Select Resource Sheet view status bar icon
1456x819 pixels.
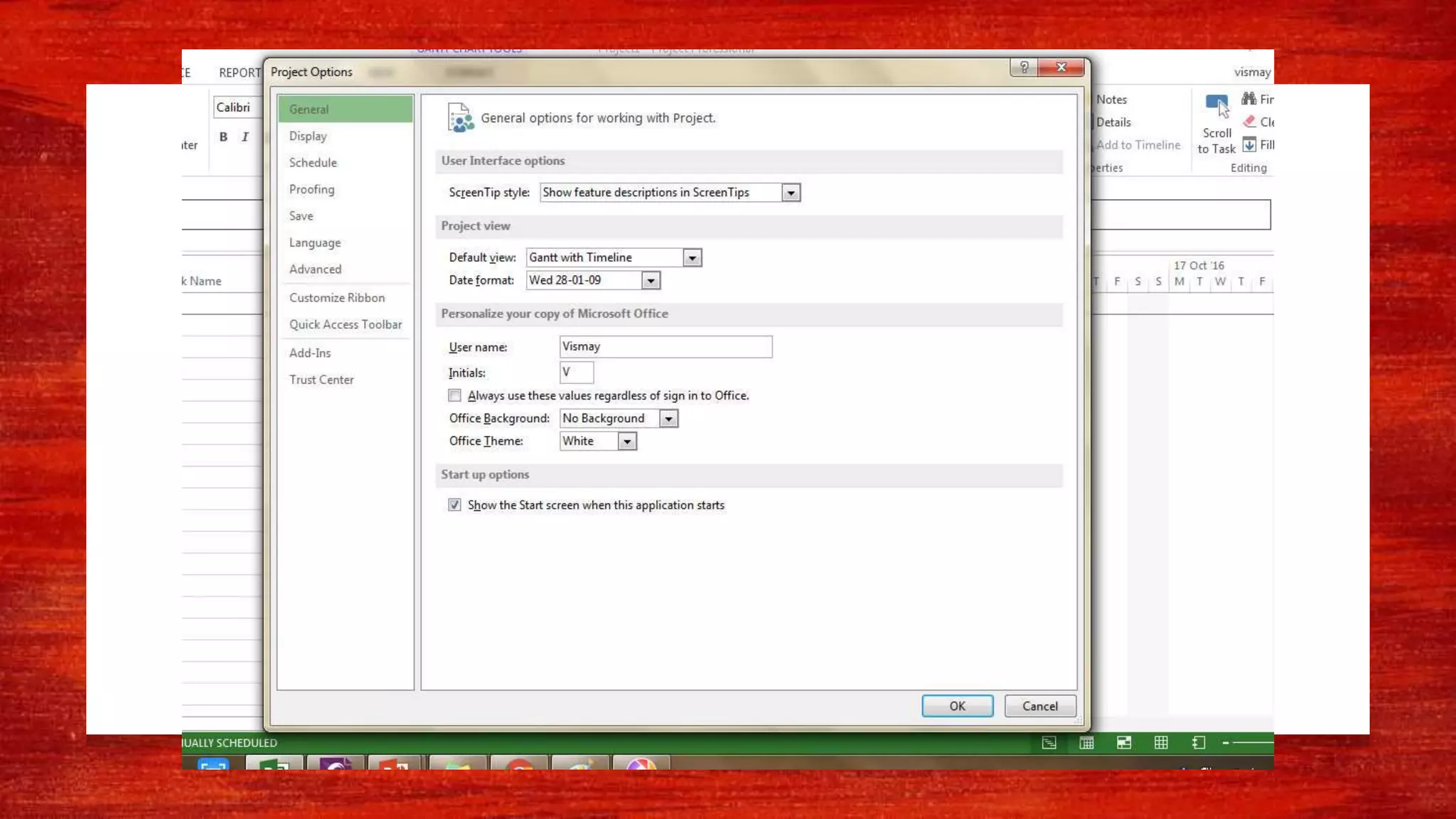click(x=1161, y=743)
